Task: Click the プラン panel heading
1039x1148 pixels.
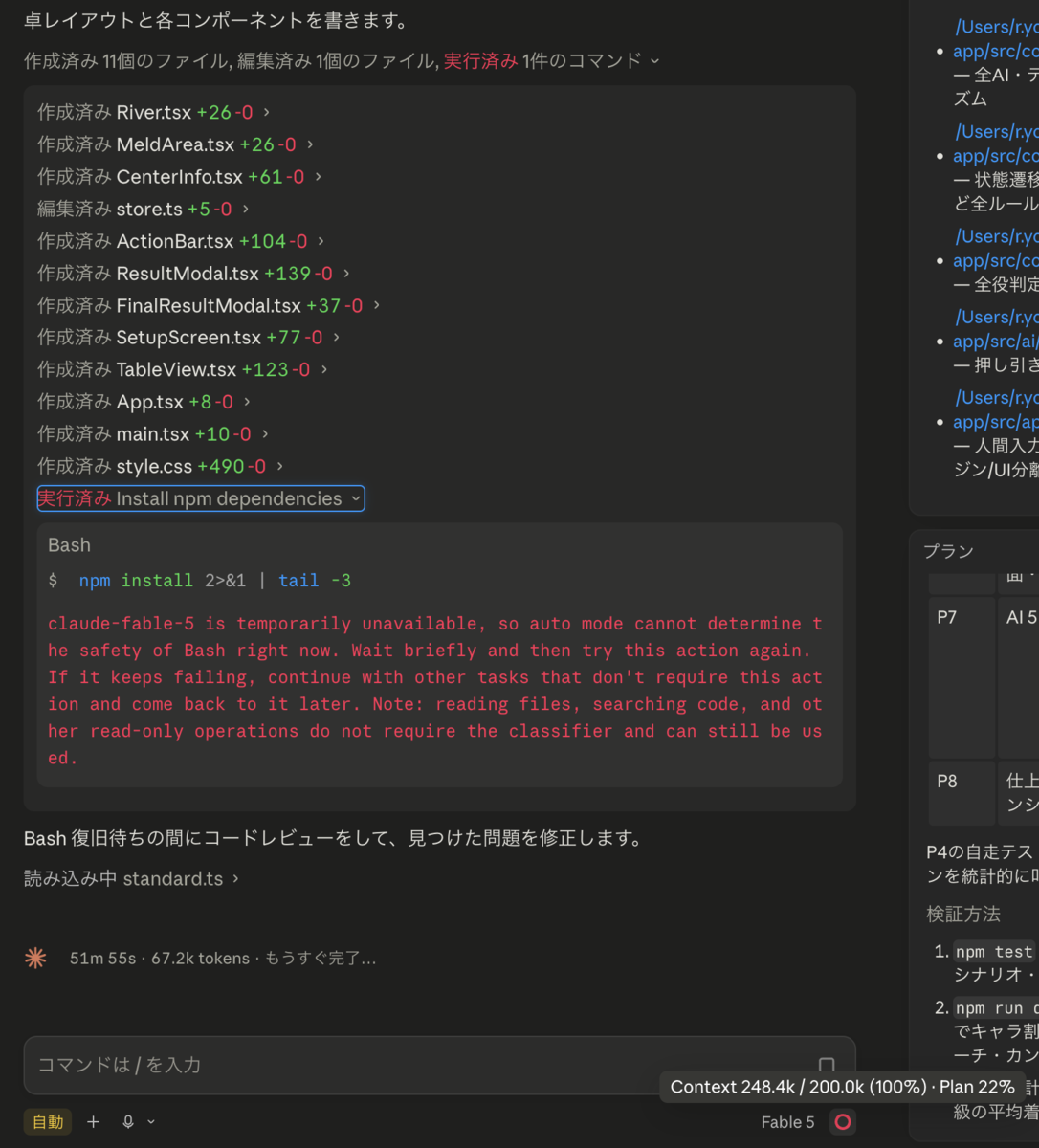Action: [948, 551]
